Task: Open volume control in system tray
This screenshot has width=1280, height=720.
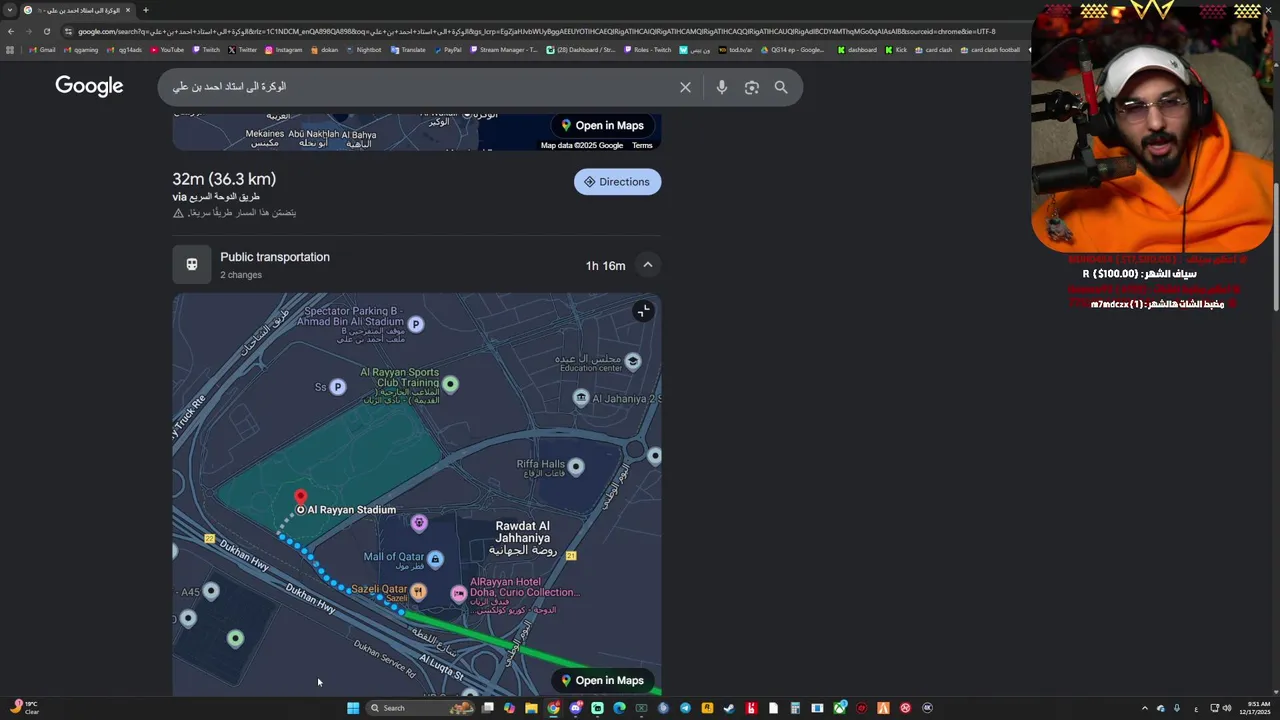Action: (x=1227, y=708)
